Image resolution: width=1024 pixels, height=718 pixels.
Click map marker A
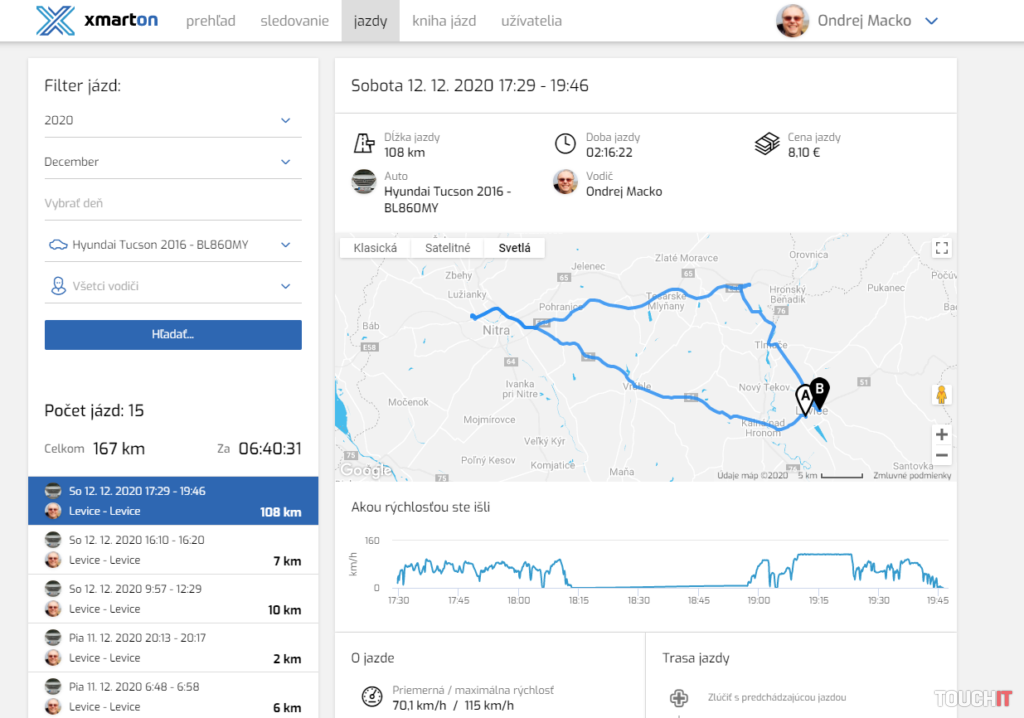805,399
